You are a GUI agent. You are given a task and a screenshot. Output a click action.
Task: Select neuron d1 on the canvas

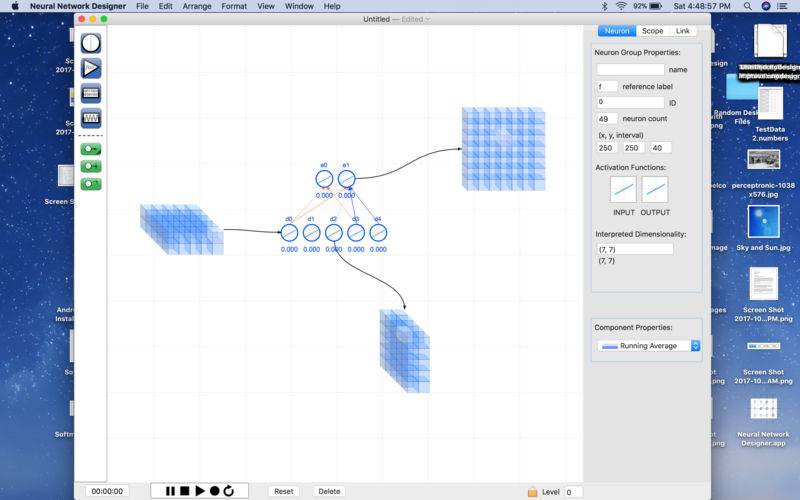pyautogui.click(x=311, y=233)
